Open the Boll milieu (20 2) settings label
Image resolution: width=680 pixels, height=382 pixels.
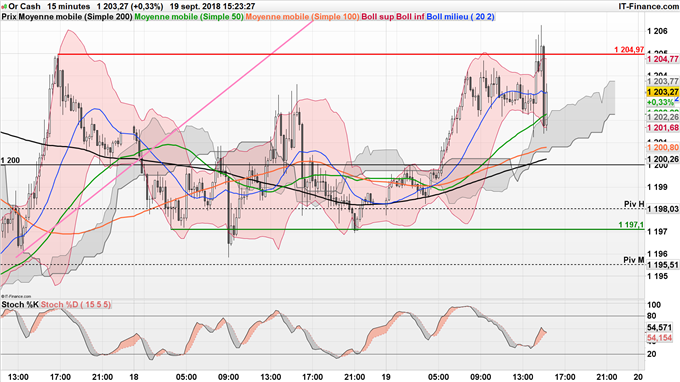pyautogui.click(x=461, y=17)
